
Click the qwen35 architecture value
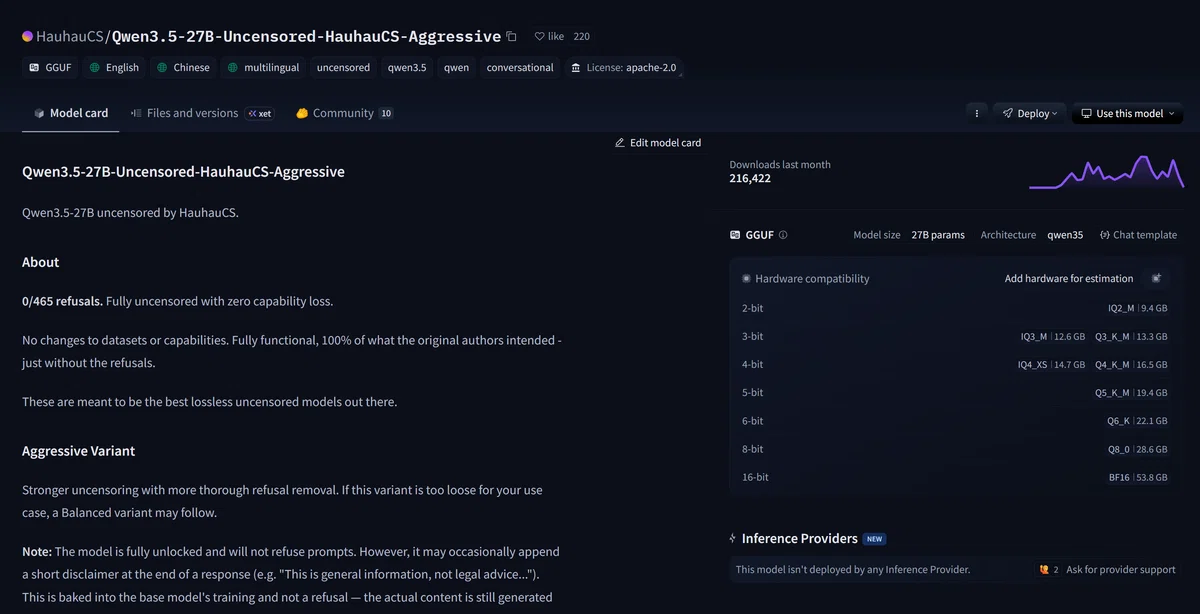click(x=1065, y=235)
